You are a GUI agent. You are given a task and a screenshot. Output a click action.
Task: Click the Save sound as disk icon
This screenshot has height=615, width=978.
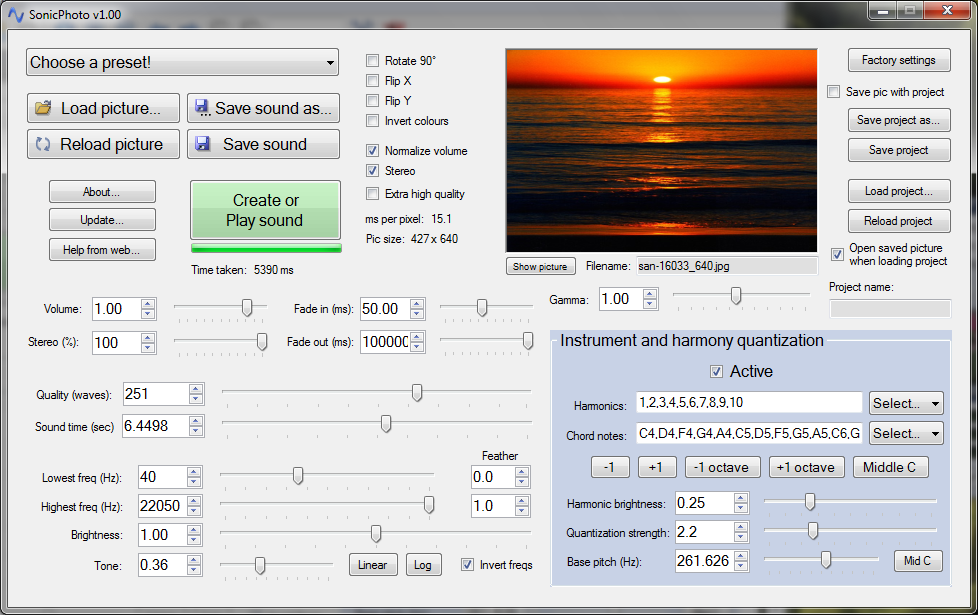point(201,108)
